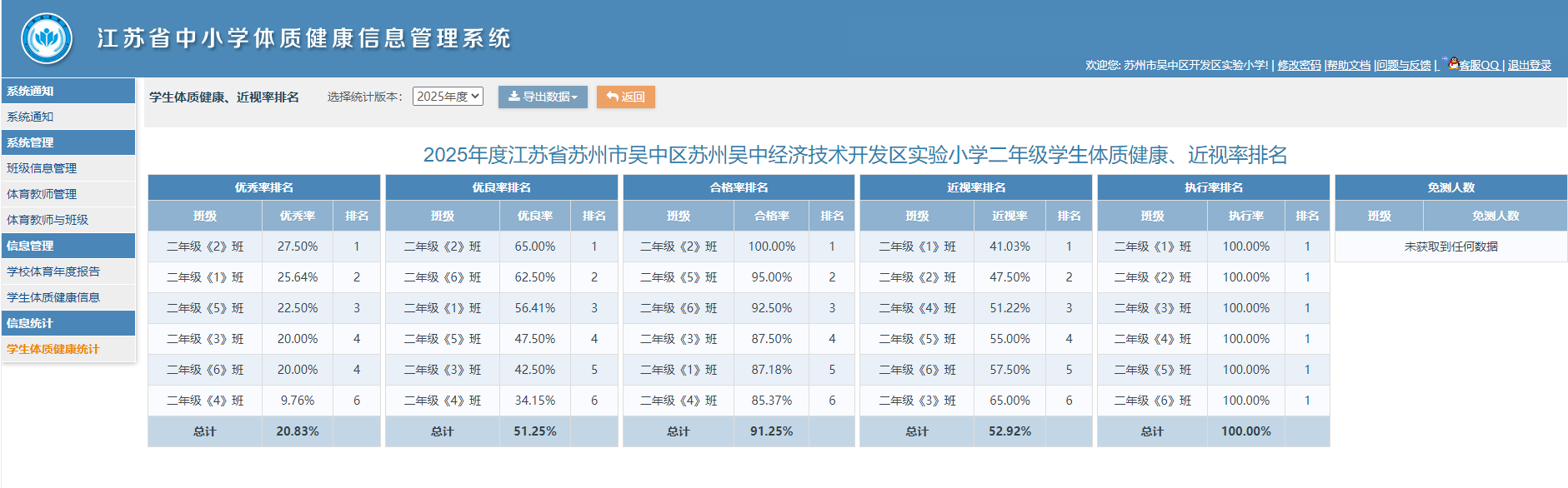Screen dimensions: 1568x488
Task: Click the 问题与反馈 feedback link
Action: (1404, 65)
